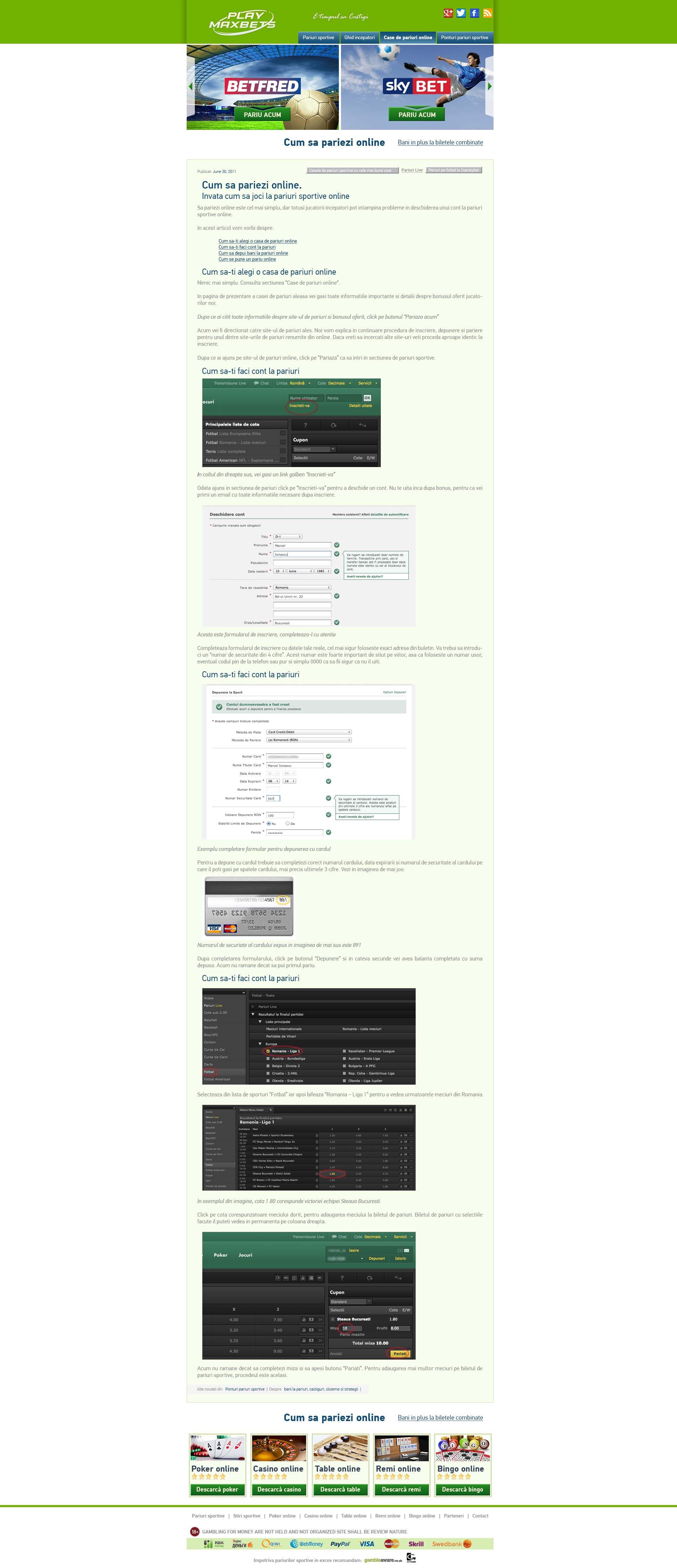Open the footer Table online link

click(x=354, y=1516)
